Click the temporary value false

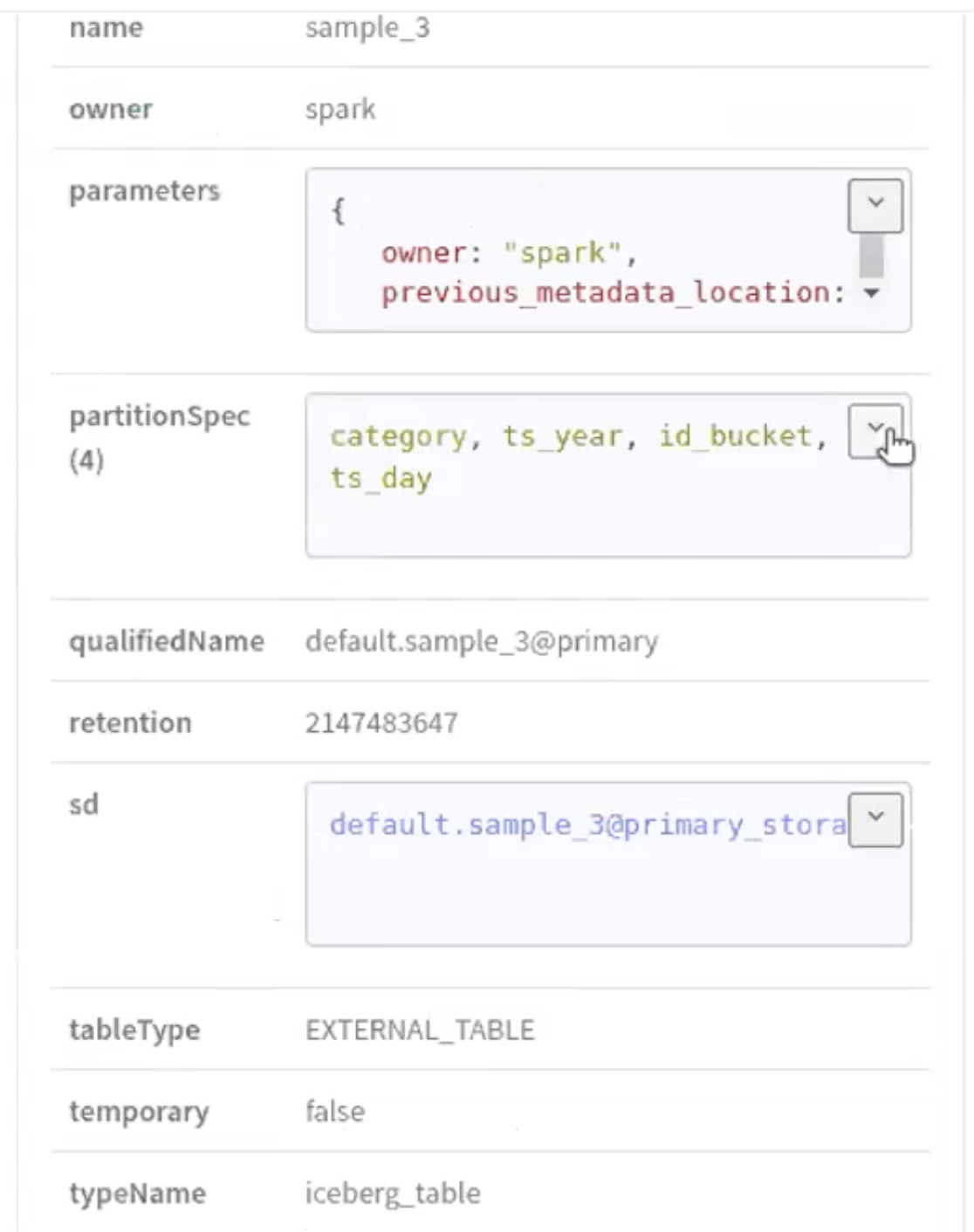[335, 1112]
